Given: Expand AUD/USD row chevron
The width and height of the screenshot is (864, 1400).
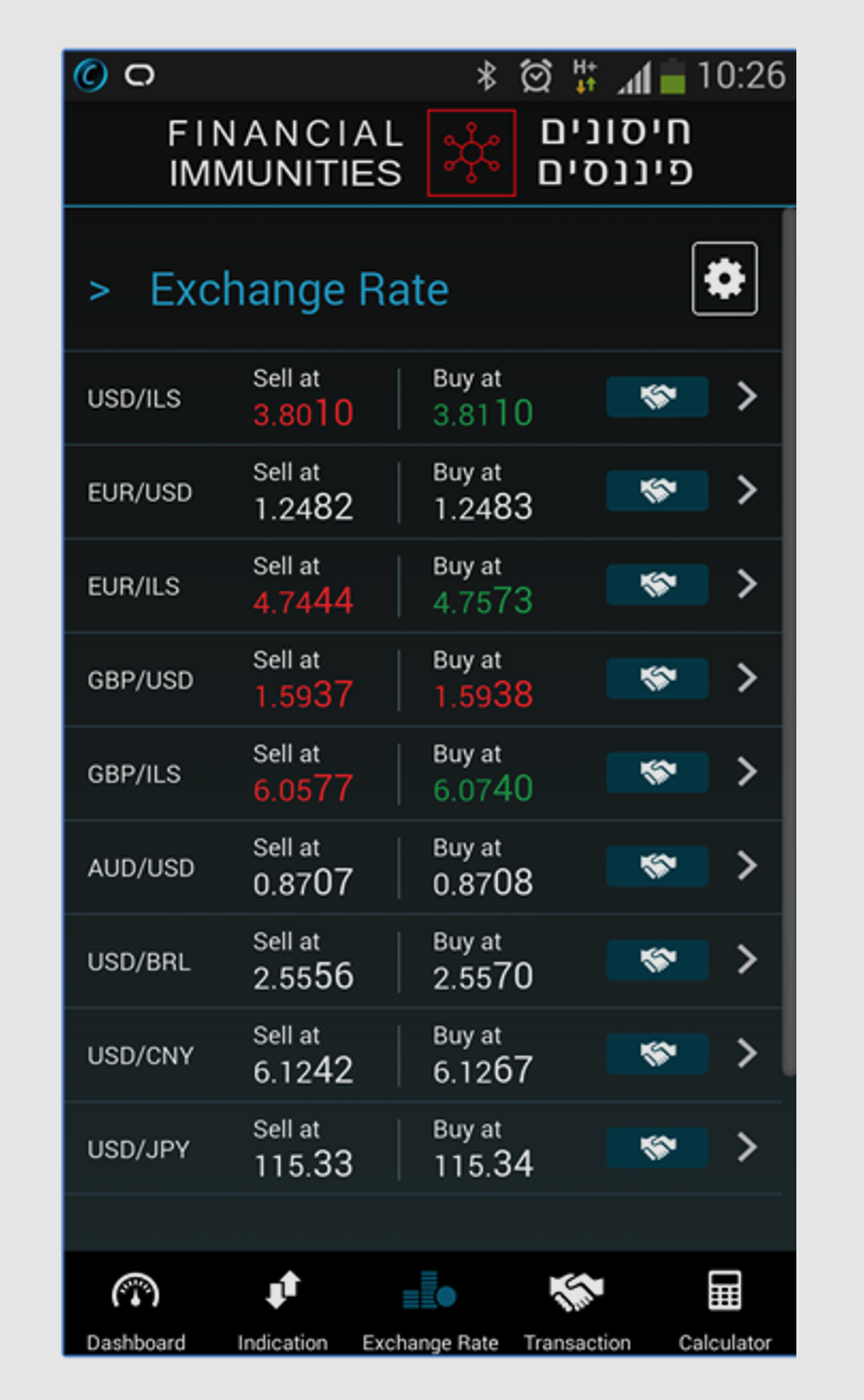Looking at the screenshot, I should (746, 865).
